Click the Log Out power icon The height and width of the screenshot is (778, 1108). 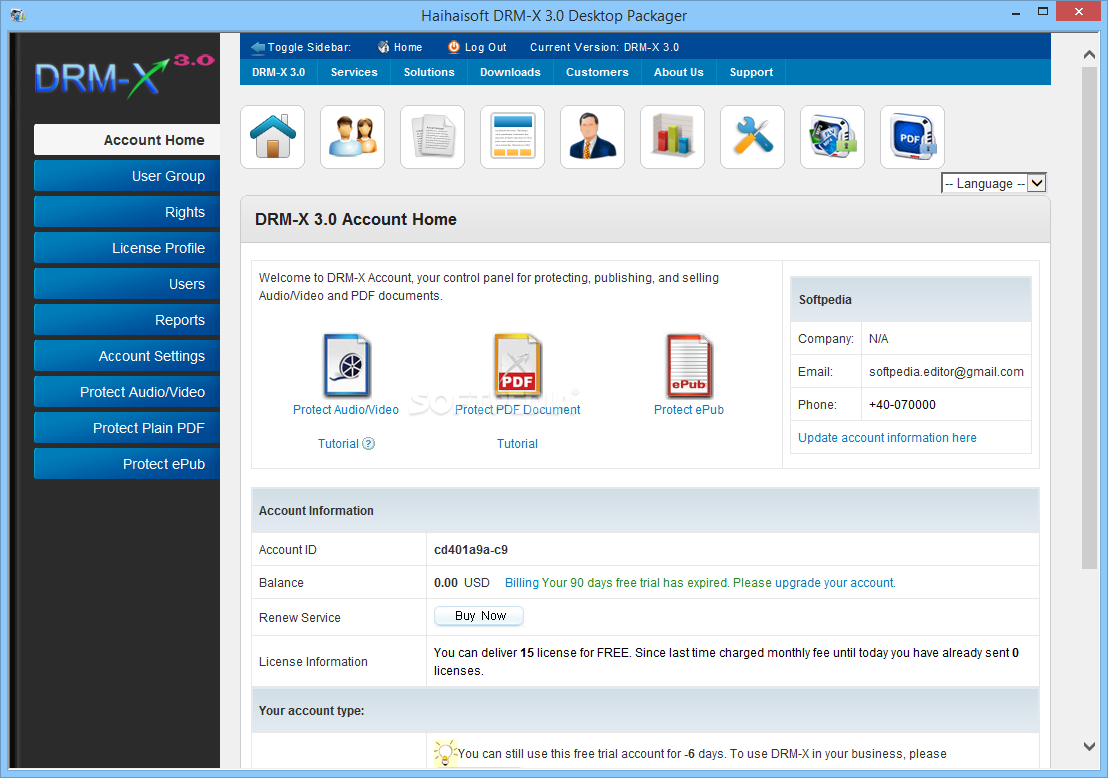(454, 47)
